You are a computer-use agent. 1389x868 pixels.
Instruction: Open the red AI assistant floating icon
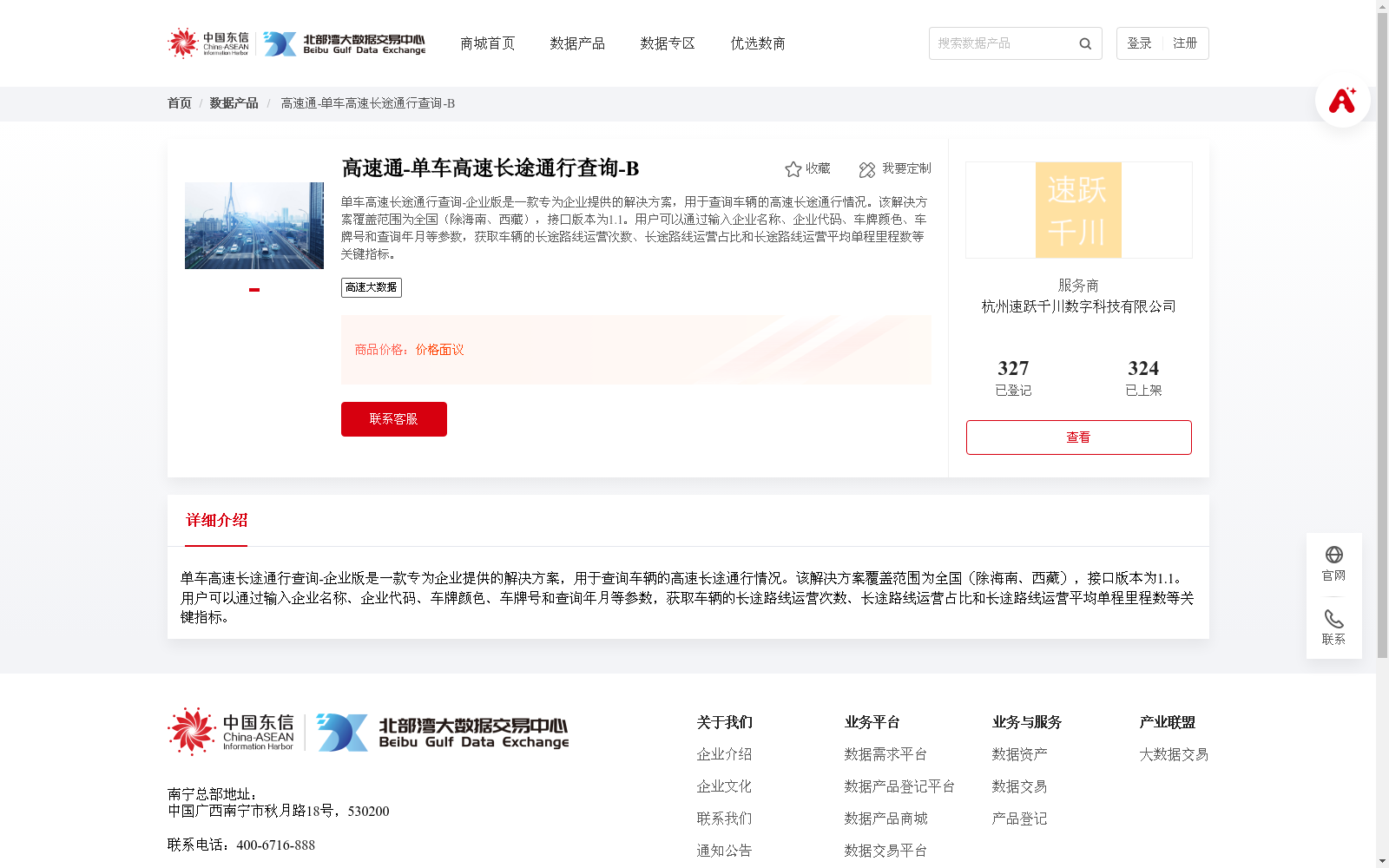point(1342,100)
